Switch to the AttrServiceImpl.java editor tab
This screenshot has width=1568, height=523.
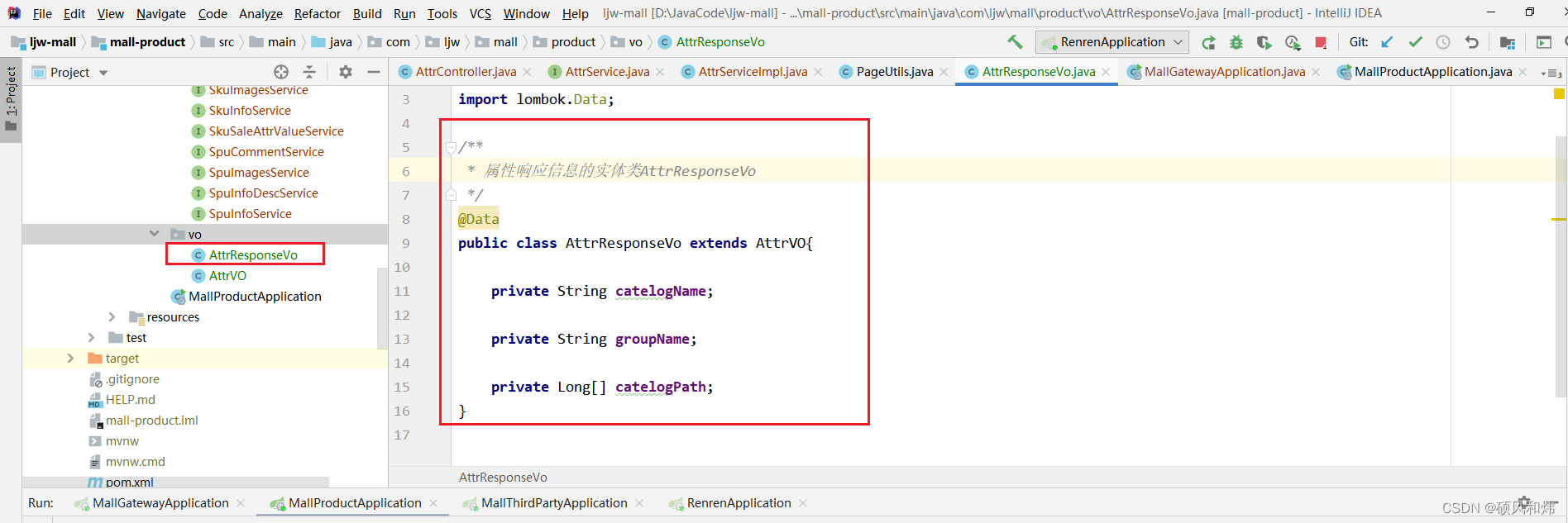pos(752,72)
